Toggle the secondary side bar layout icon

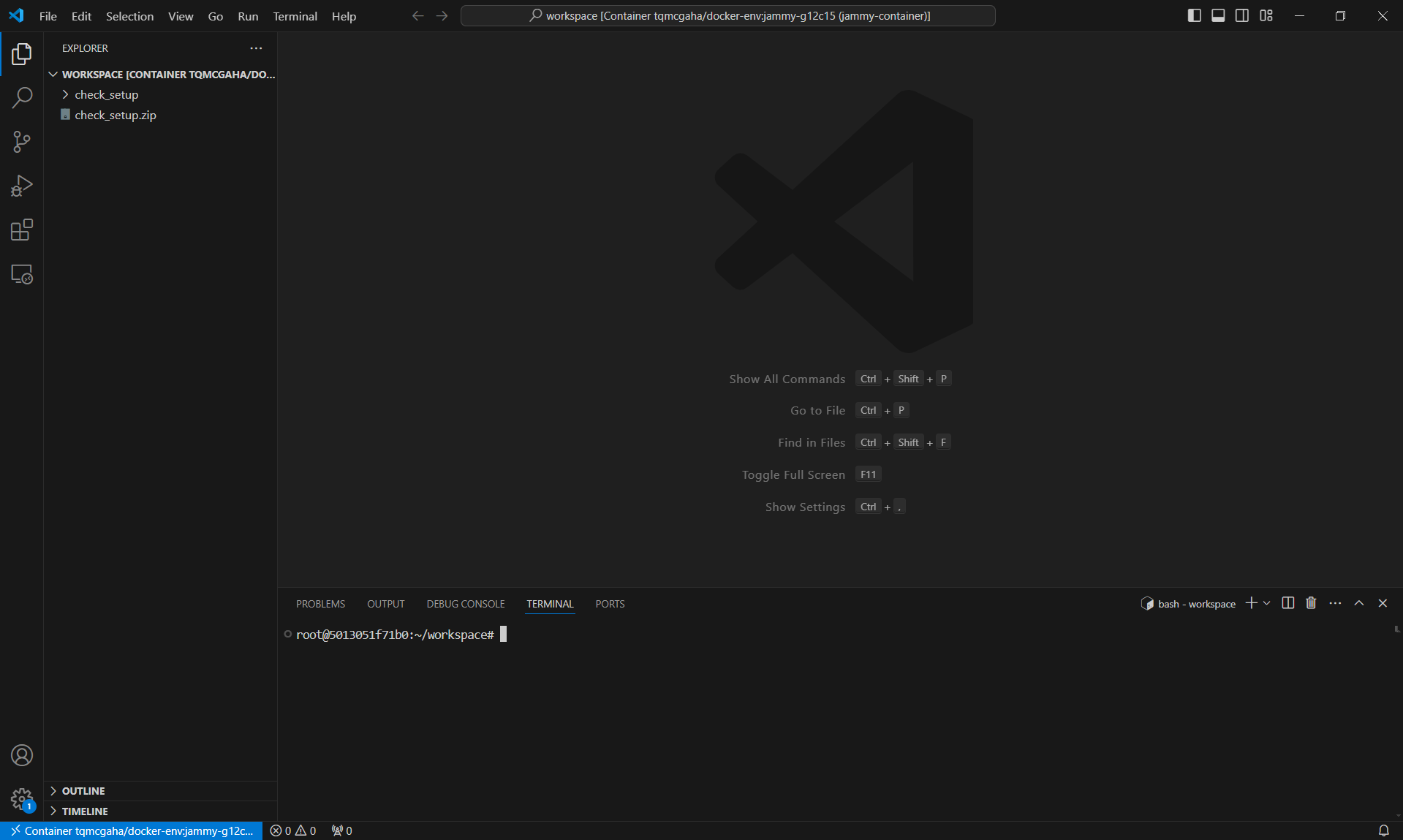(1242, 16)
